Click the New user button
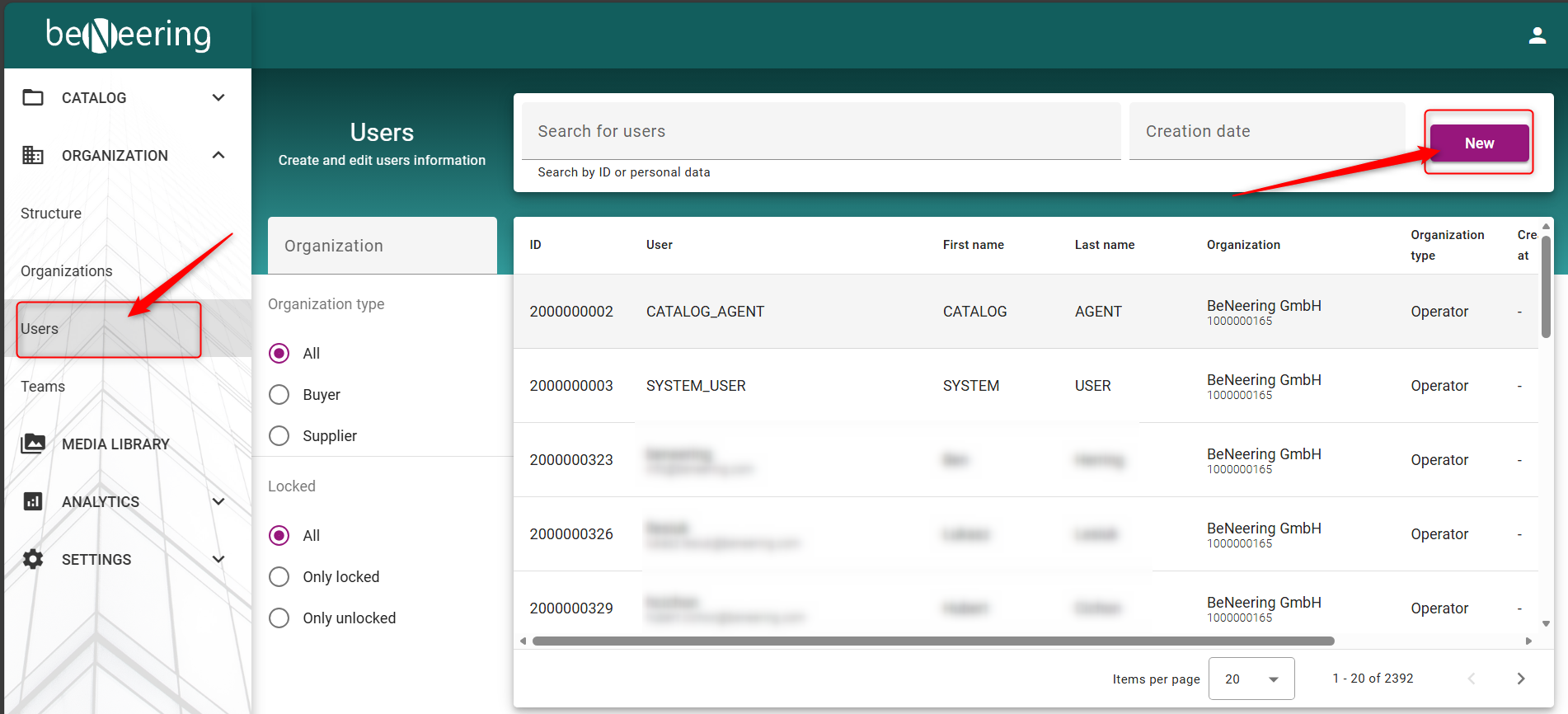Screen dimensions: 1568x714 pyautogui.click(x=1479, y=143)
